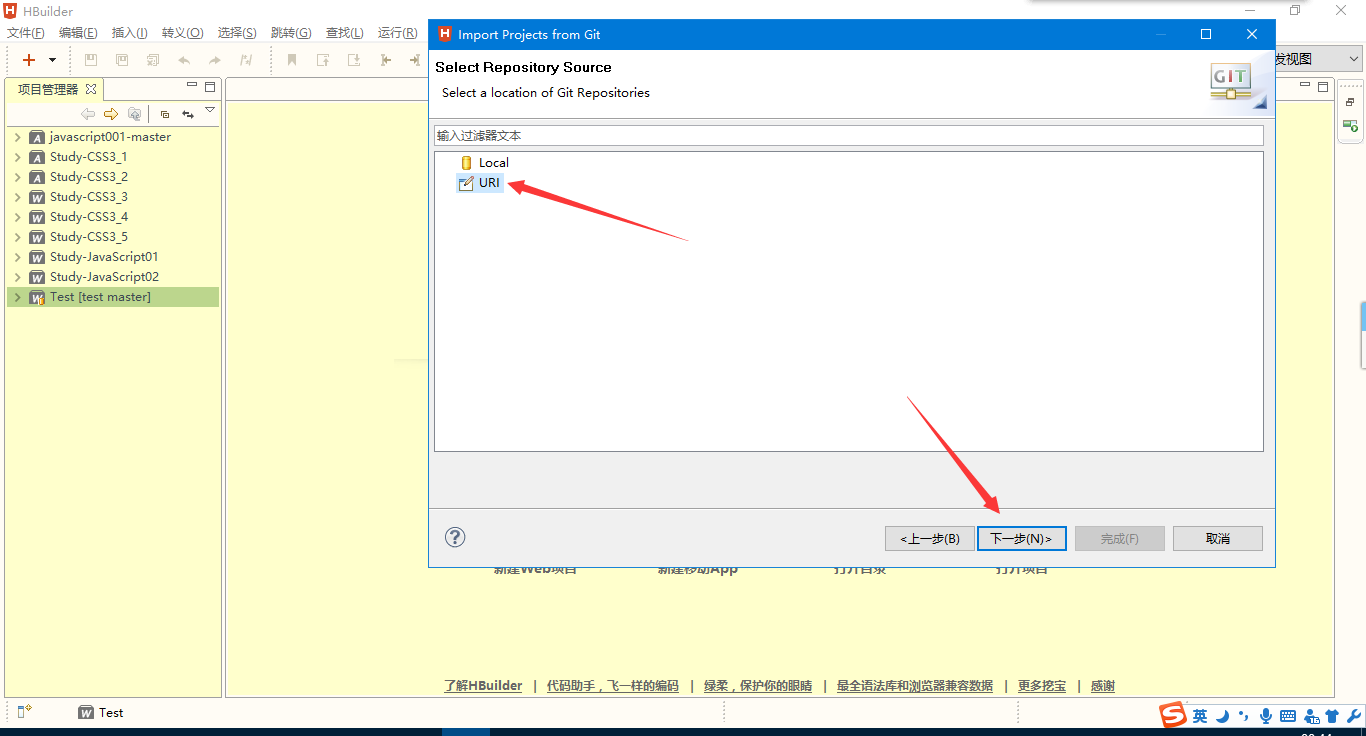Open the 代码助手，飞一样的编码 link
This screenshot has height=736, width=1366.
click(612, 686)
